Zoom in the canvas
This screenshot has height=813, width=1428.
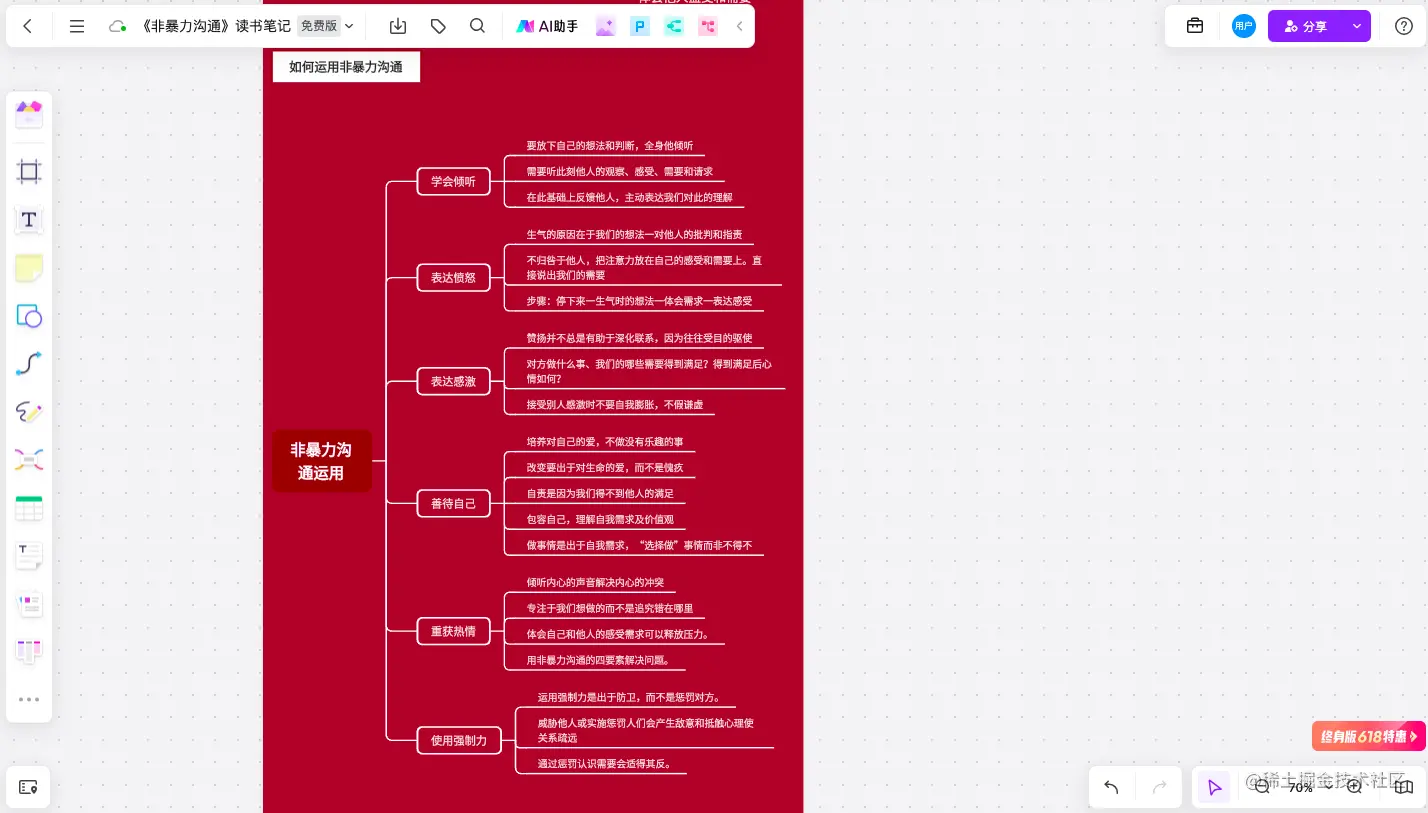point(1354,787)
